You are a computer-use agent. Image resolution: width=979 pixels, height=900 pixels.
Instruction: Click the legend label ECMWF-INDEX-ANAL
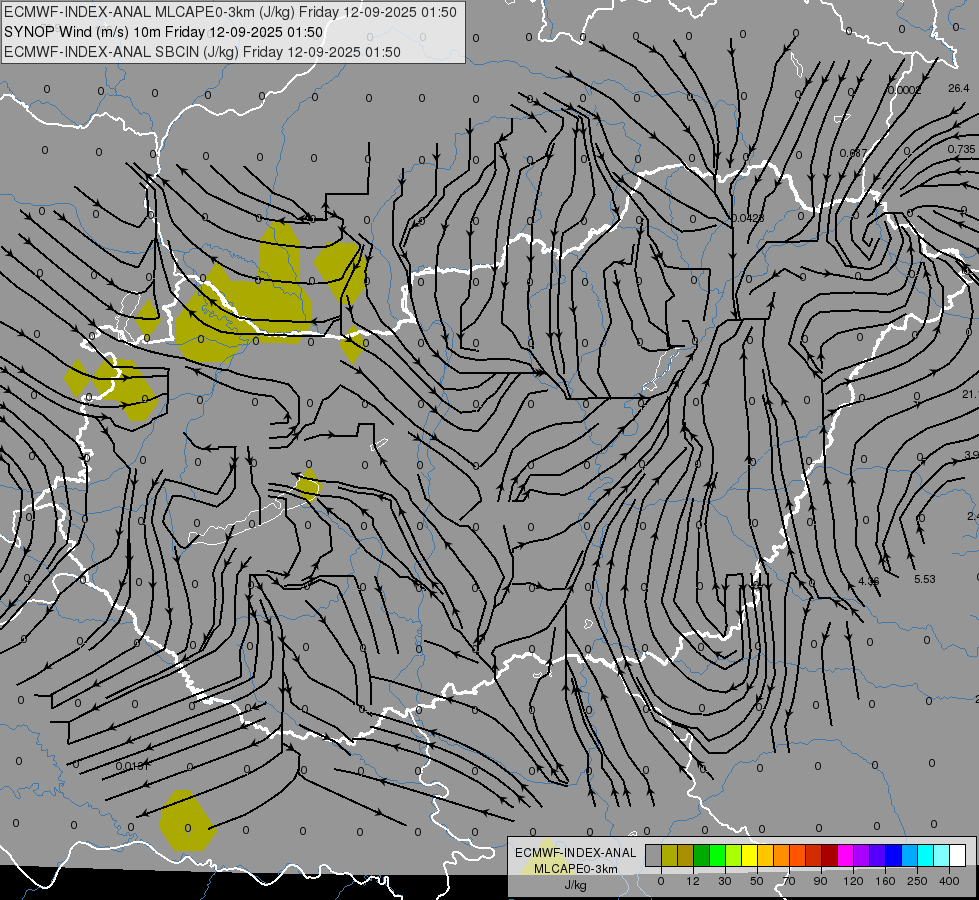coord(576,853)
